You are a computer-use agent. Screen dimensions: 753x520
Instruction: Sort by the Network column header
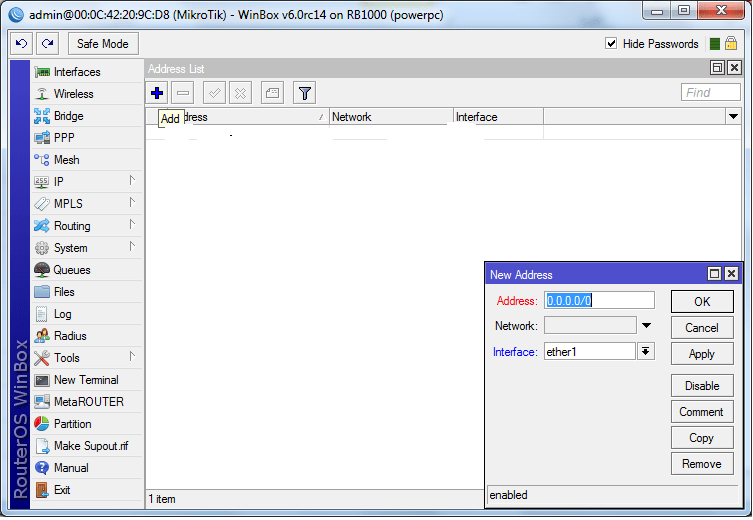(x=391, y=117)
